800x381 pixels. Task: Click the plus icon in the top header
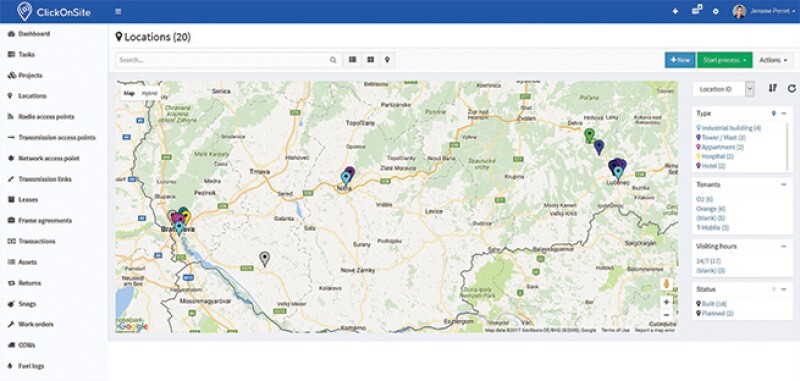(x=675, y=11)
